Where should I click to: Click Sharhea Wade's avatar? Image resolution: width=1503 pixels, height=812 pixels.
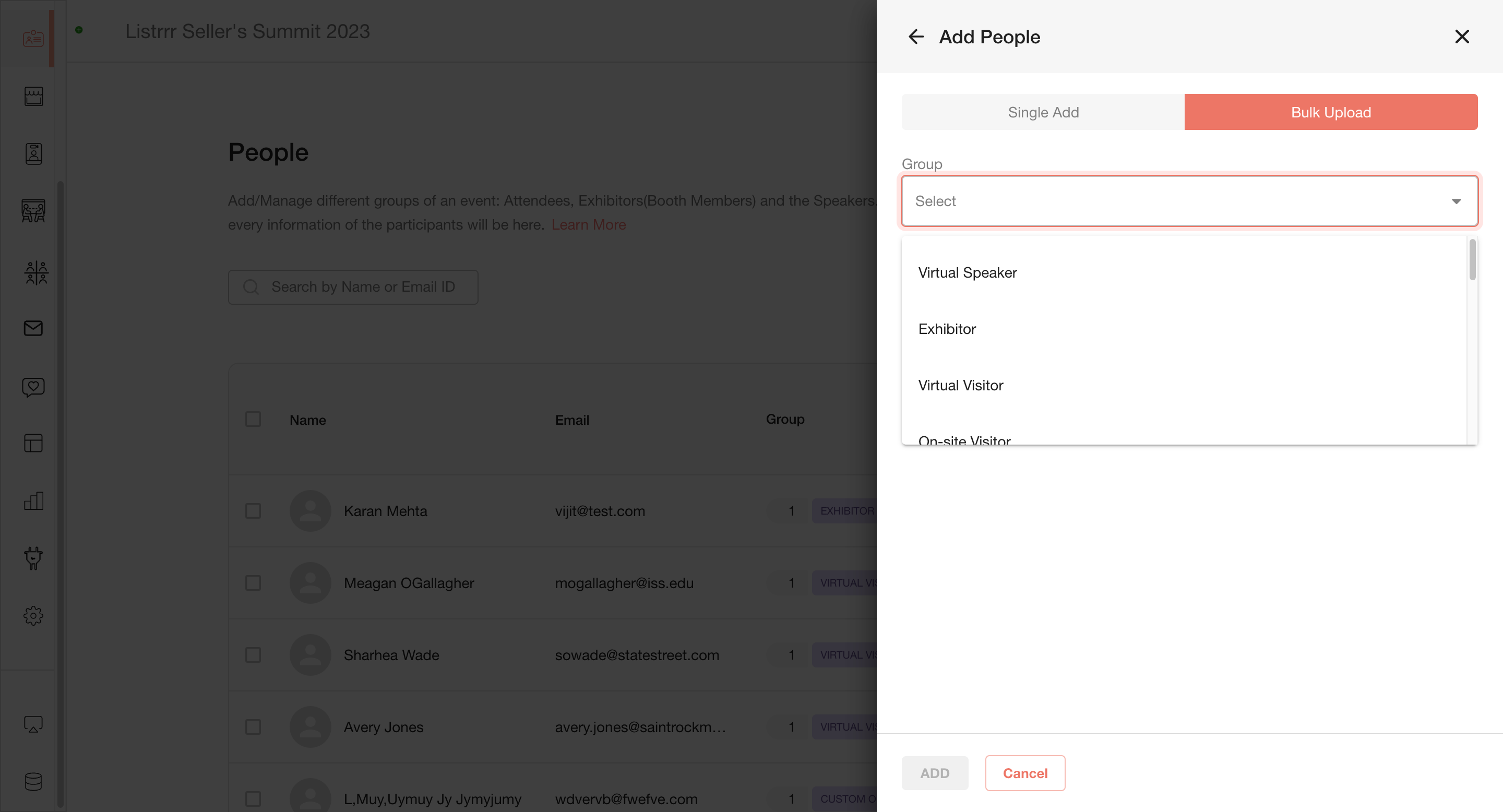[311, 655]
